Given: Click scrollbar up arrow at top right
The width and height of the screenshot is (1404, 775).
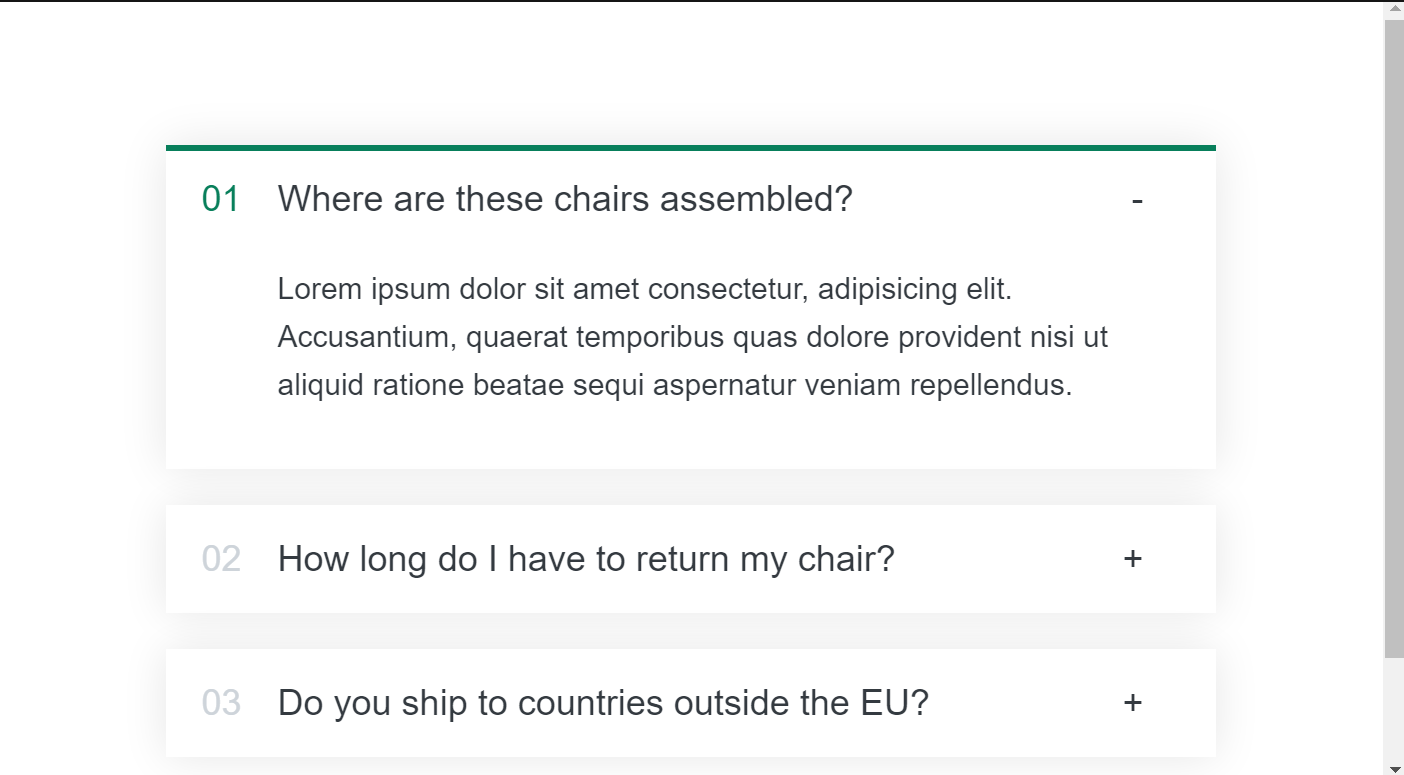Looking at the screenshot, I should point(1393,9).
